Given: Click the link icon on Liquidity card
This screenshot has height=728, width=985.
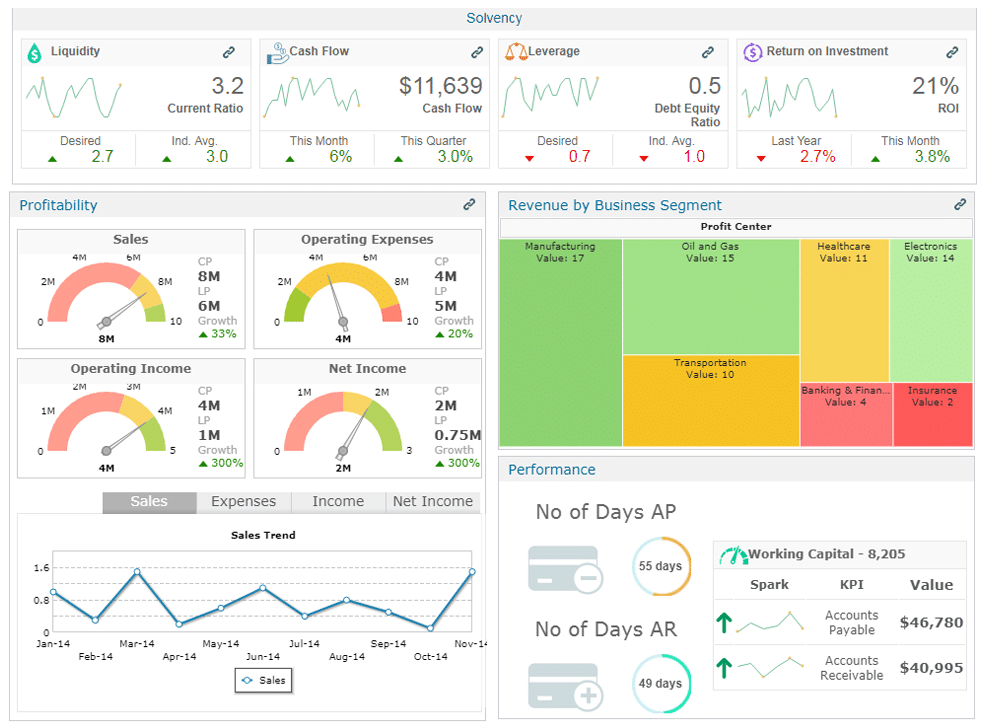Looking at the screenshot, I should pos(229,52).
